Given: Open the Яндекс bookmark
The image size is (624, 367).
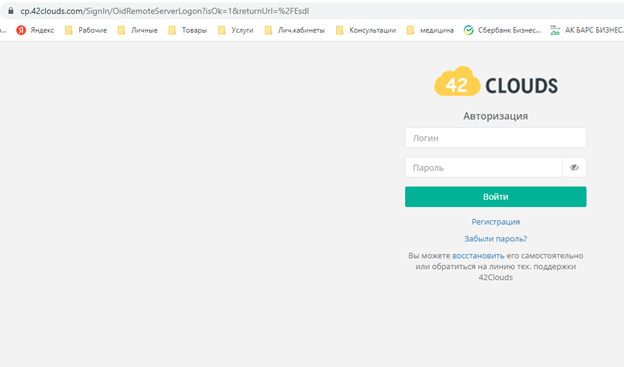Looking at the screenshot, I should point(35,30).
